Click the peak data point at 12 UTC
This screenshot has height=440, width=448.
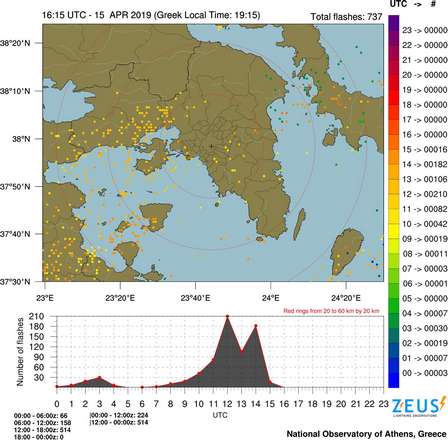227,316
